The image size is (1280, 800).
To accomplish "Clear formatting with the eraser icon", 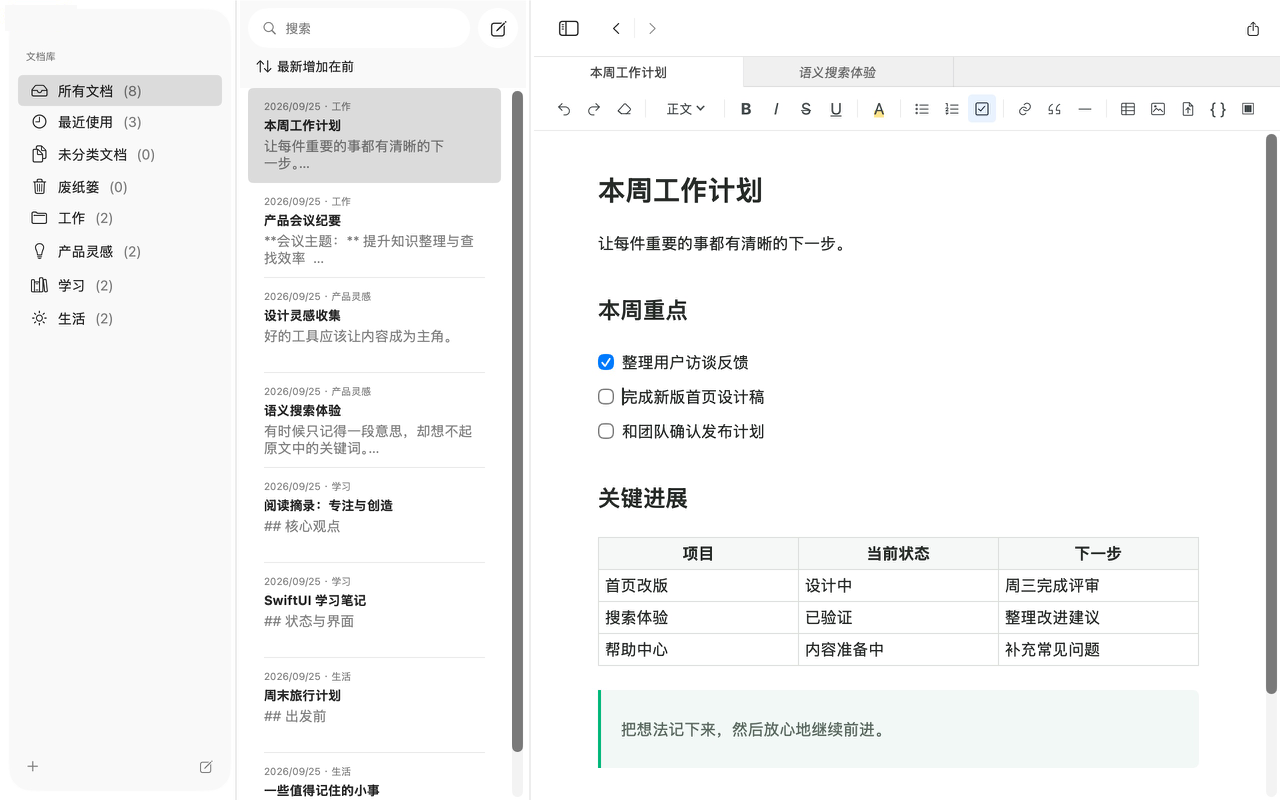I will (x=624, y=109).
